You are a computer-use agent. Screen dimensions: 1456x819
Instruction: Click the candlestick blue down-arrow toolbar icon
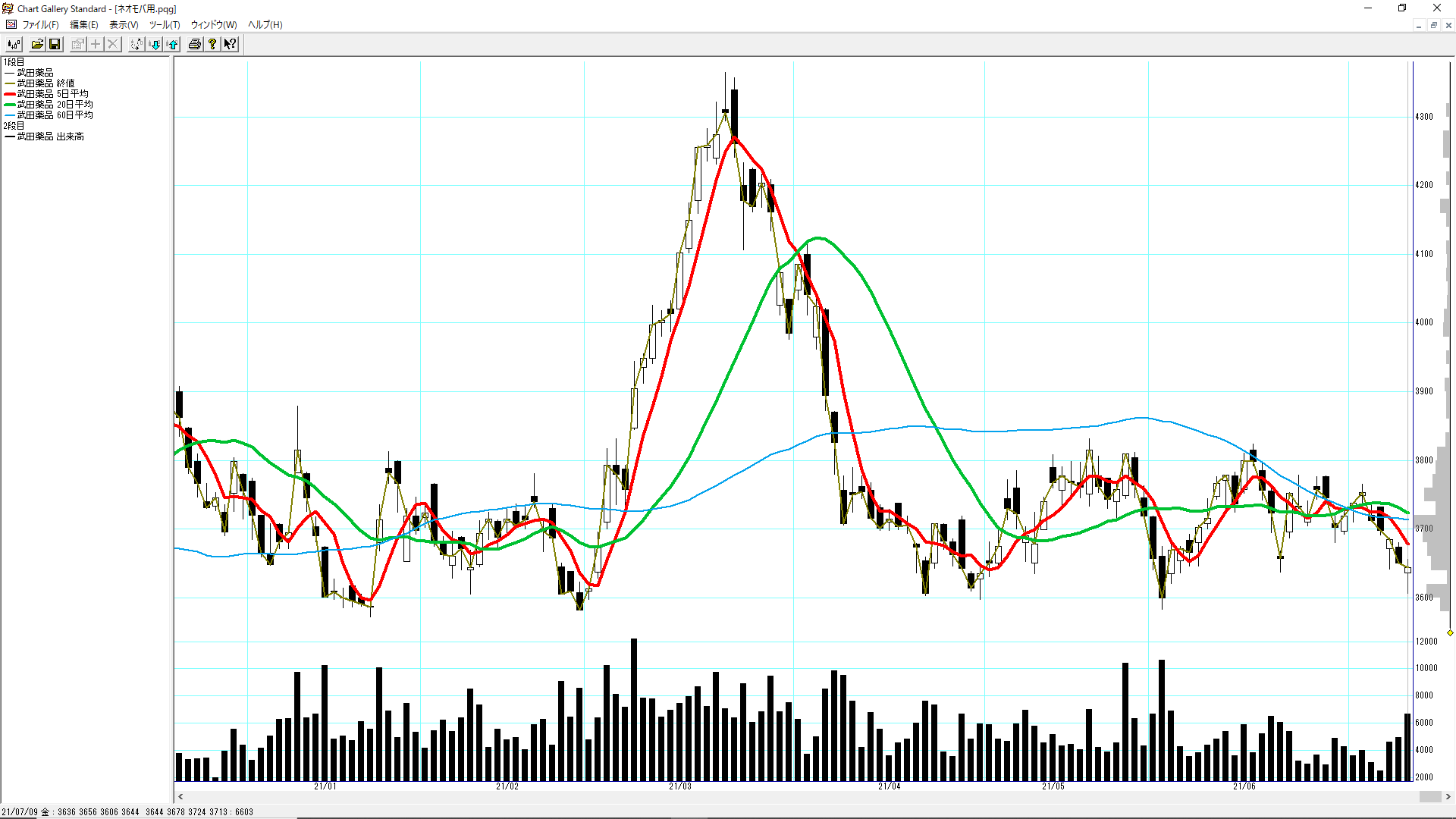click(x=155, y=44)
